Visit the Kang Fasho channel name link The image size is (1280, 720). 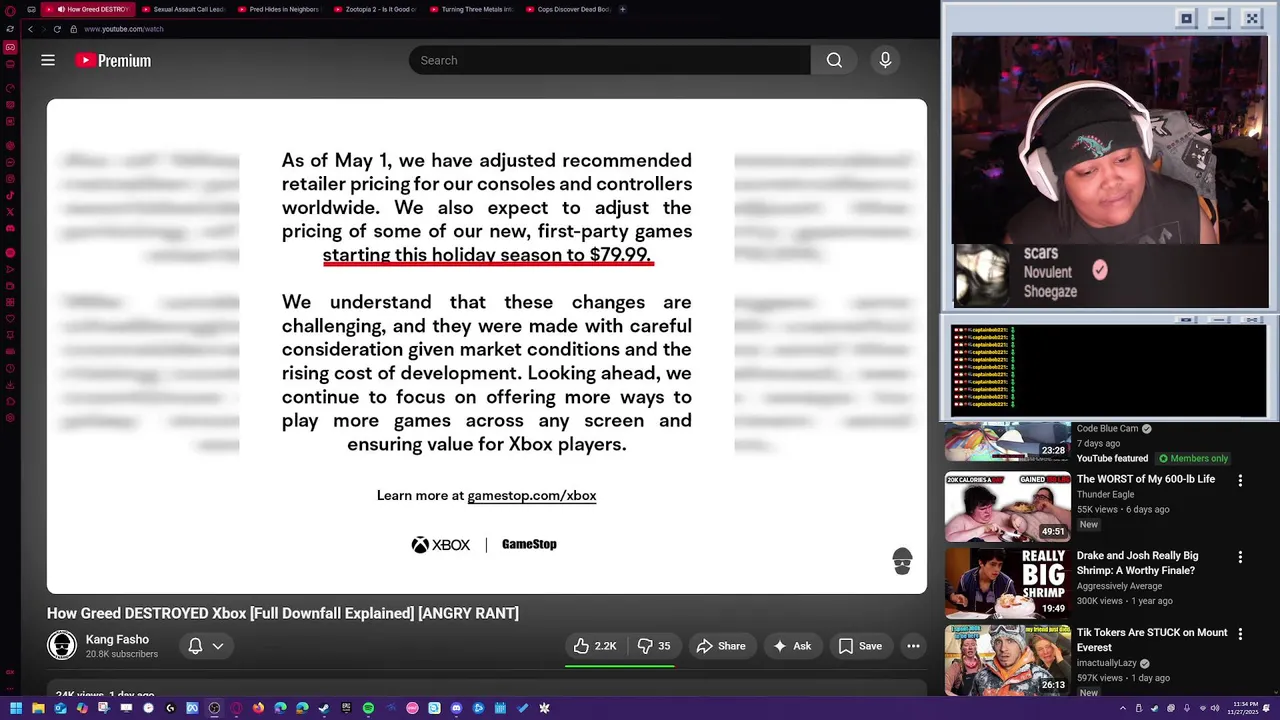point(117,640)
